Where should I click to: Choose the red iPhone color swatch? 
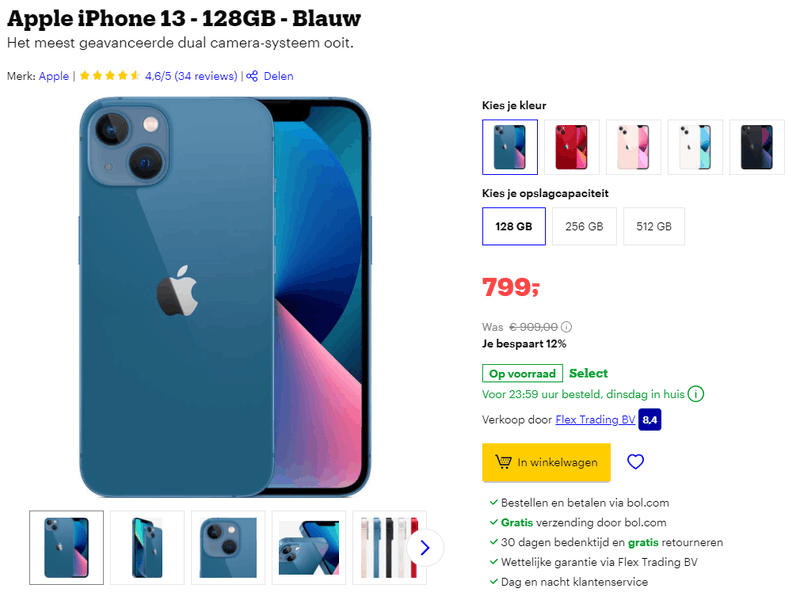point(571,147)
